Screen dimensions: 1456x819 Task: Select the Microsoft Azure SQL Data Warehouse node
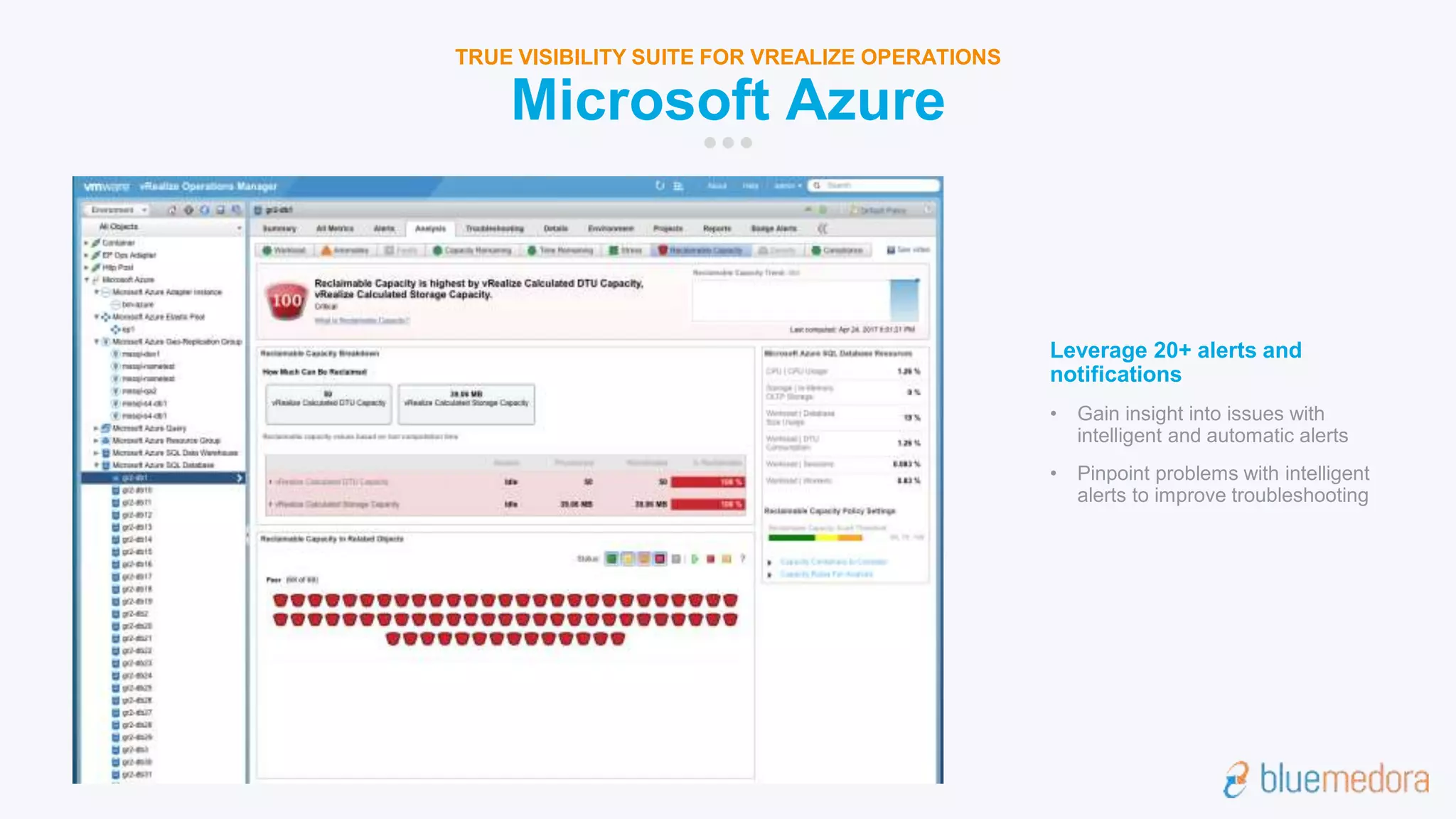click(175, 453)
